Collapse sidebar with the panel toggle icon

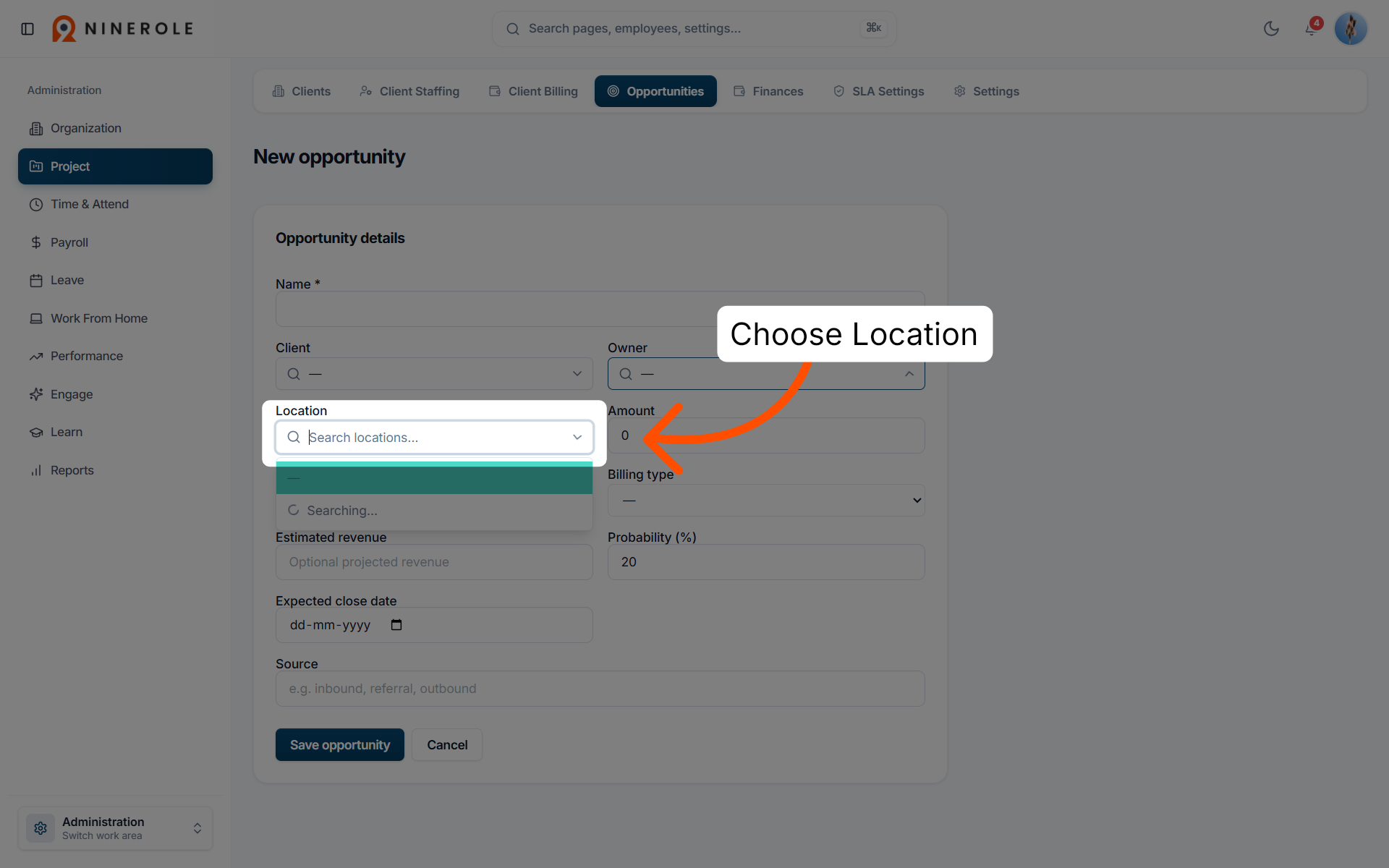(x=27, y=29)
